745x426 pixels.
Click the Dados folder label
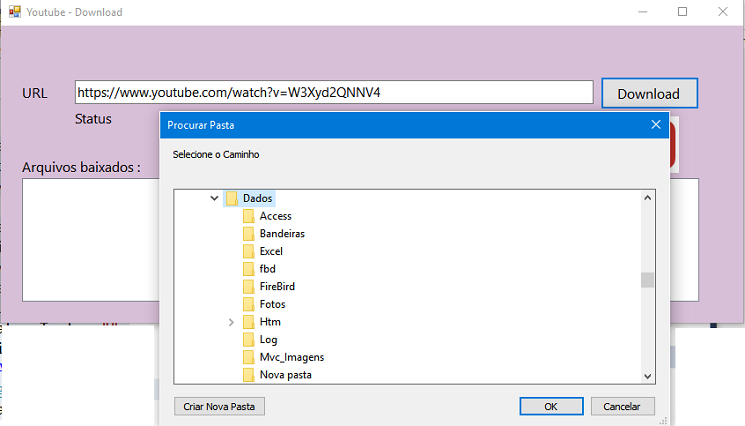point(258,198)
